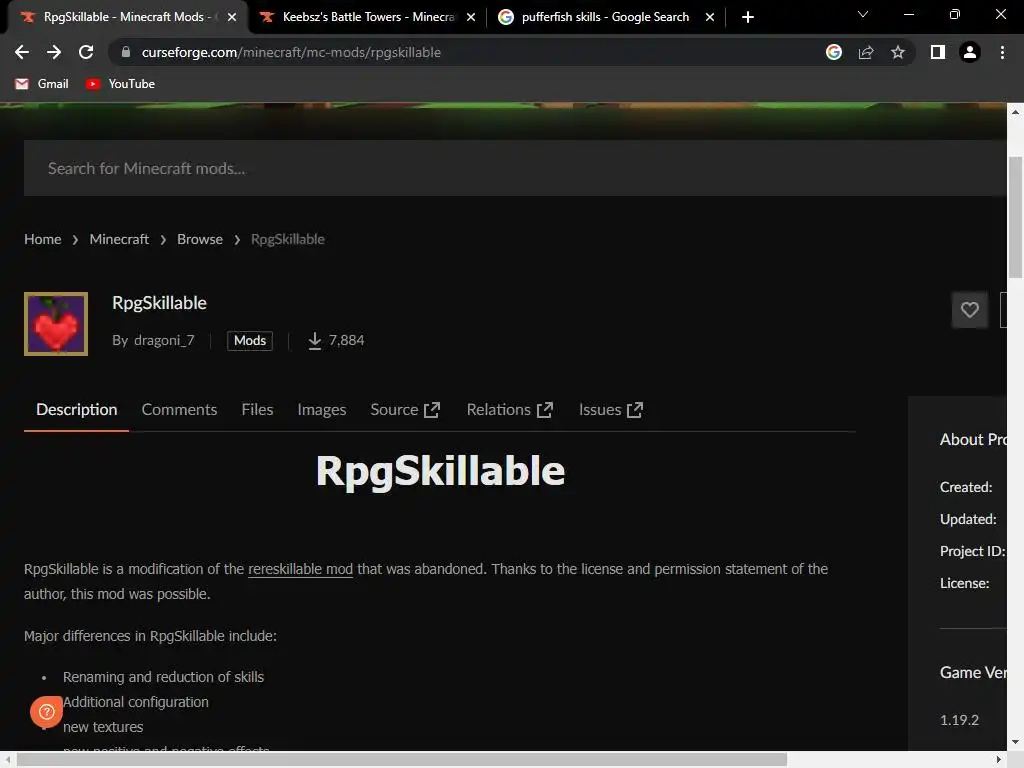Go forward to the next page
Screen dimensions: 1024x768
coord(54,52)
